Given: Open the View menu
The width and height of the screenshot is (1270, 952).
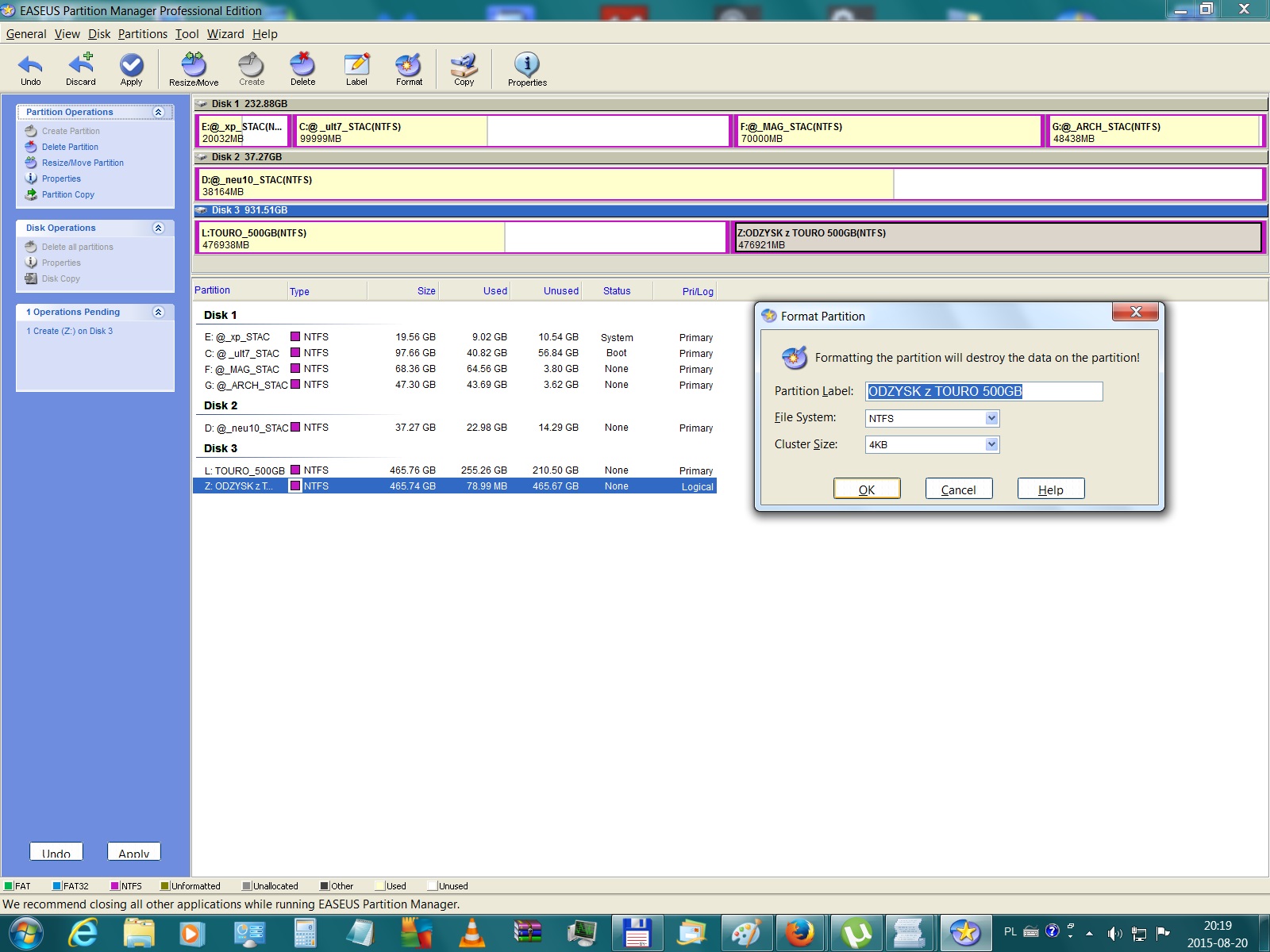Looking at the screenshot, I should (67, 34).
